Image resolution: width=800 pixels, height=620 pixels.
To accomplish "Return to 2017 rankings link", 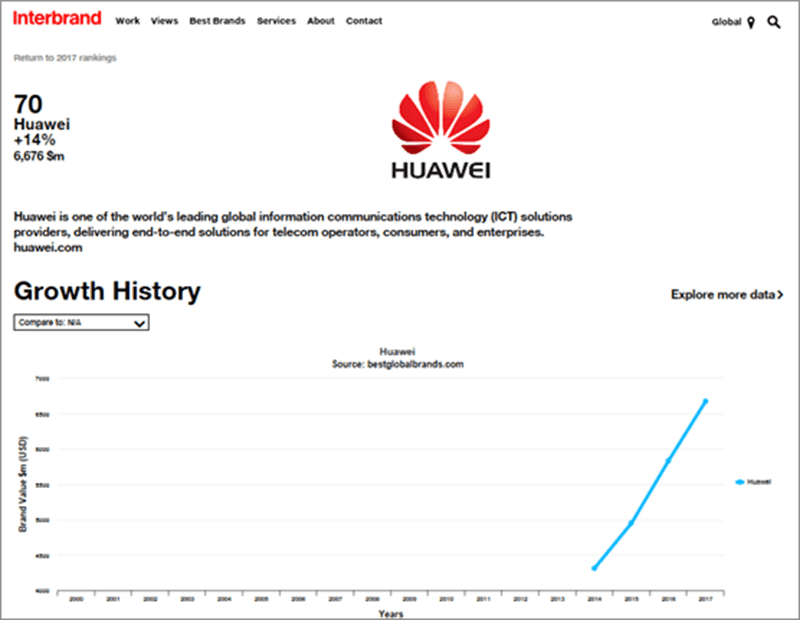I will pyautogui.click(x=65, y=58).
